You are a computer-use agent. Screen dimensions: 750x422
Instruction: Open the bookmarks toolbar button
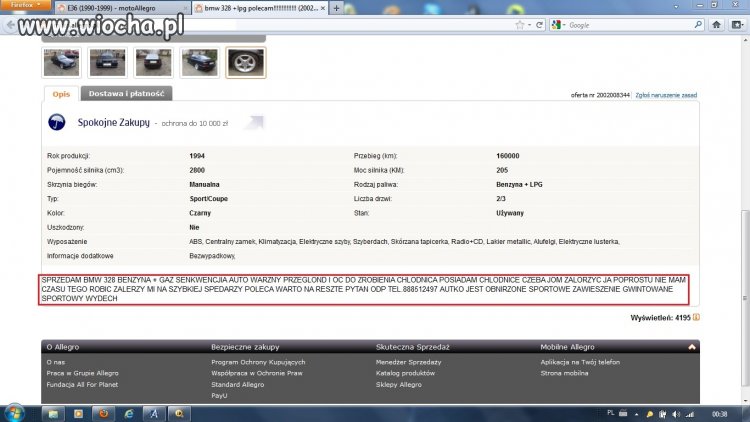coord(737,25)
